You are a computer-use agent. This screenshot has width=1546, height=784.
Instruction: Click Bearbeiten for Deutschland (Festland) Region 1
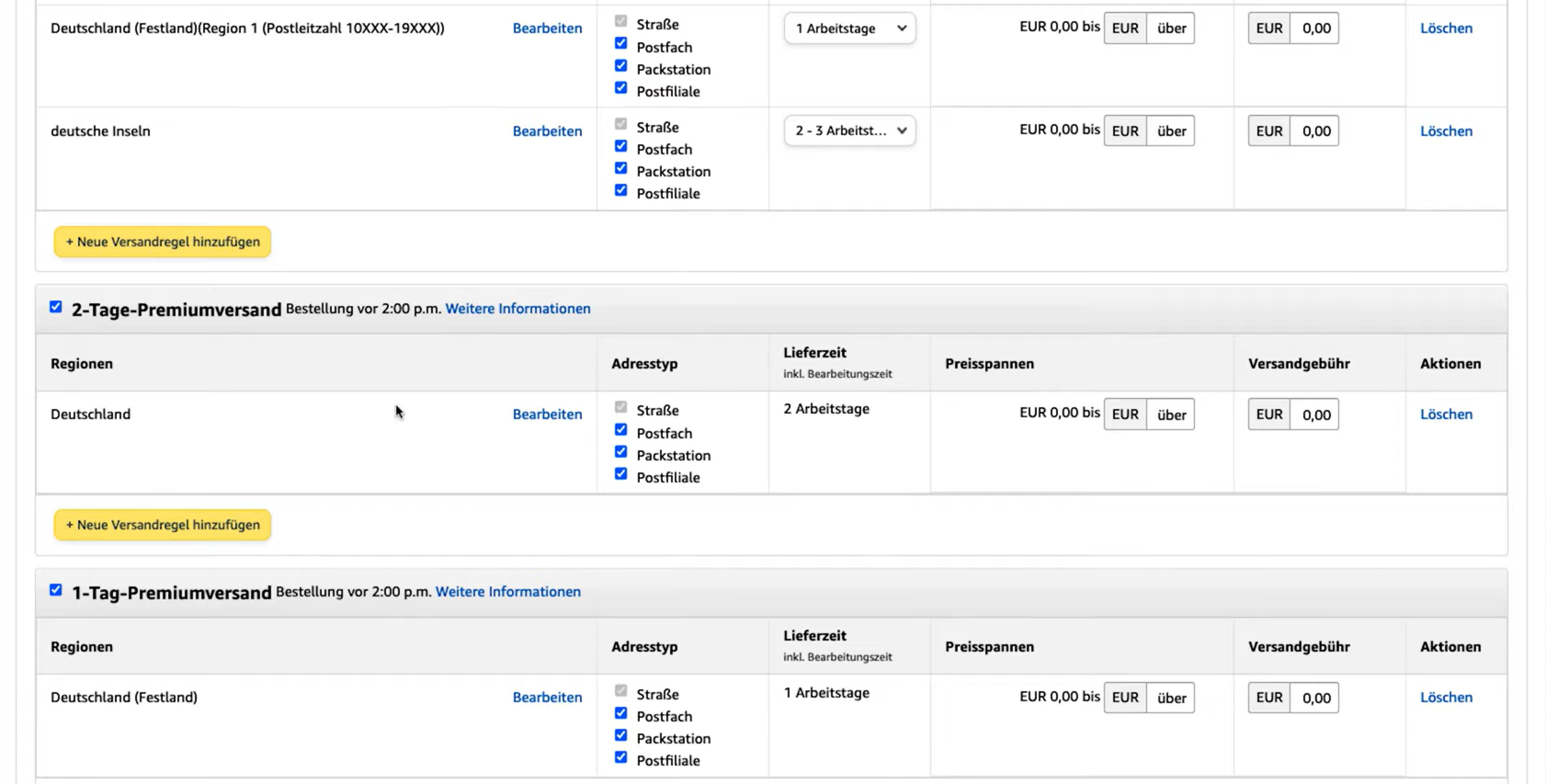(x=547, y=28)
